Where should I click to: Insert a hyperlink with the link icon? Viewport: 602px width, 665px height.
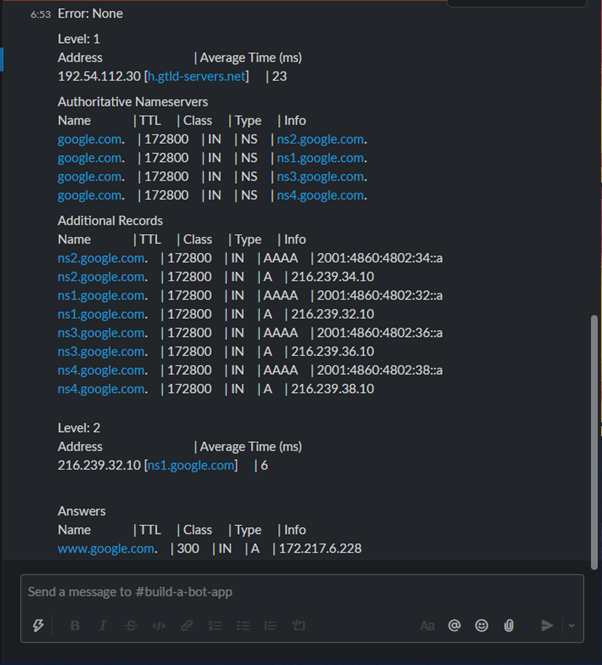[187, 626]
